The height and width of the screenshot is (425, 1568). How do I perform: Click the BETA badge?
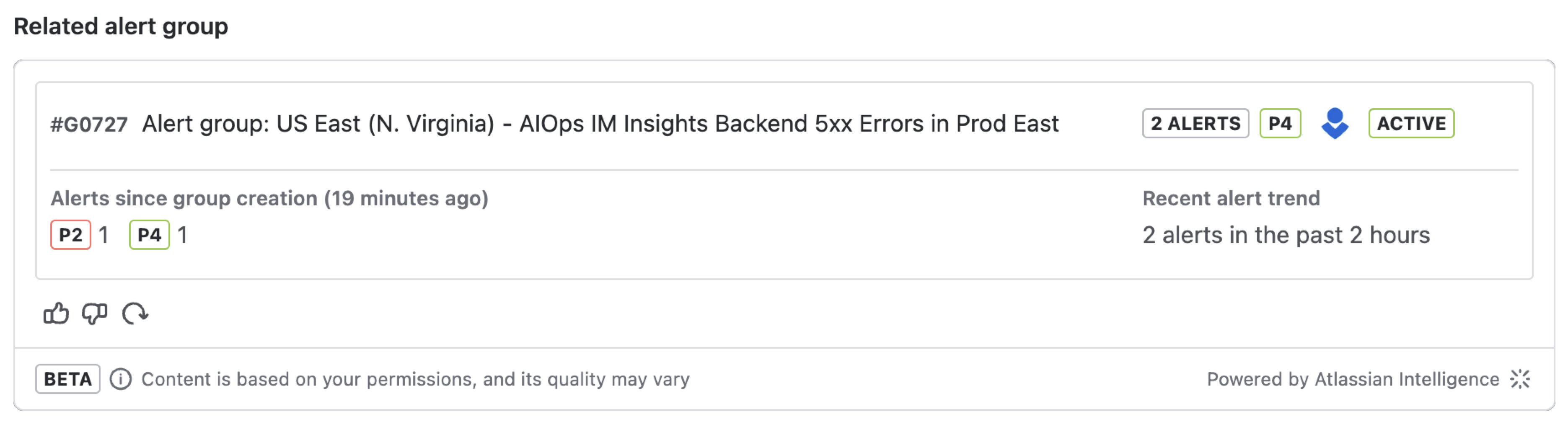tap(67, 379)
